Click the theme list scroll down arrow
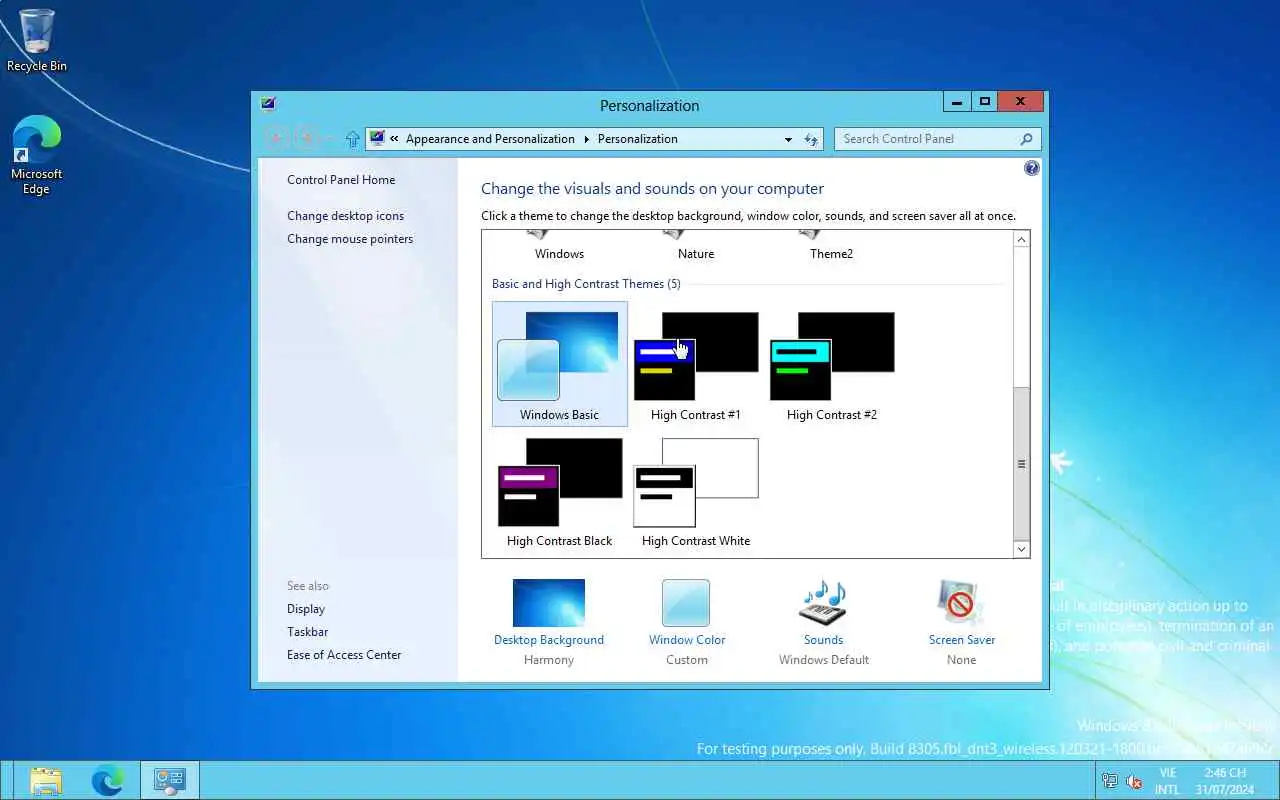 click(1021, 549)
